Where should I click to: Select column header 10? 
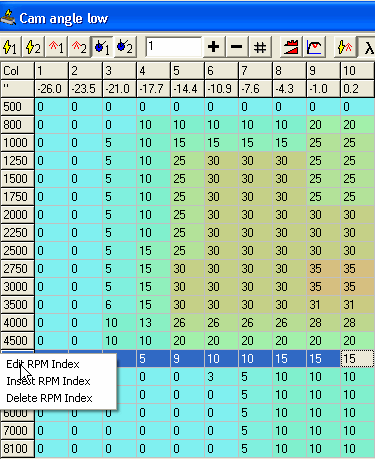click(x=357, y=71)
